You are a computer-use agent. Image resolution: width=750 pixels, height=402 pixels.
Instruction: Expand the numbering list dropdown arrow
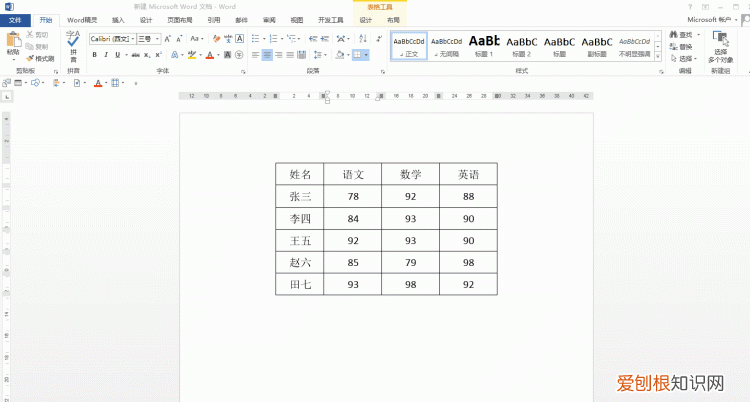pyautogui.click(x=282, y=39)
